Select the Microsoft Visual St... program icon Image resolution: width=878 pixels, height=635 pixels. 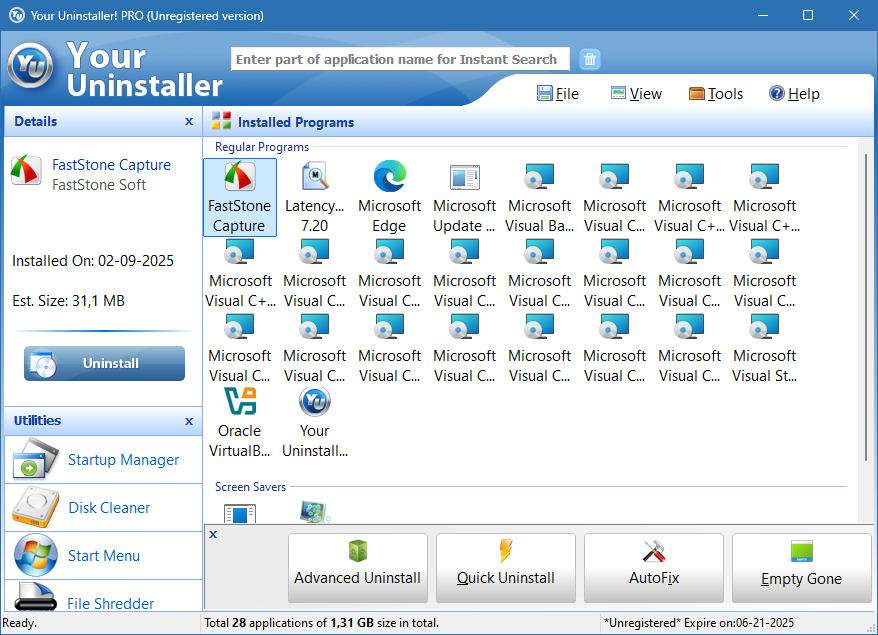pyautogui.click(x=765, y=347)
